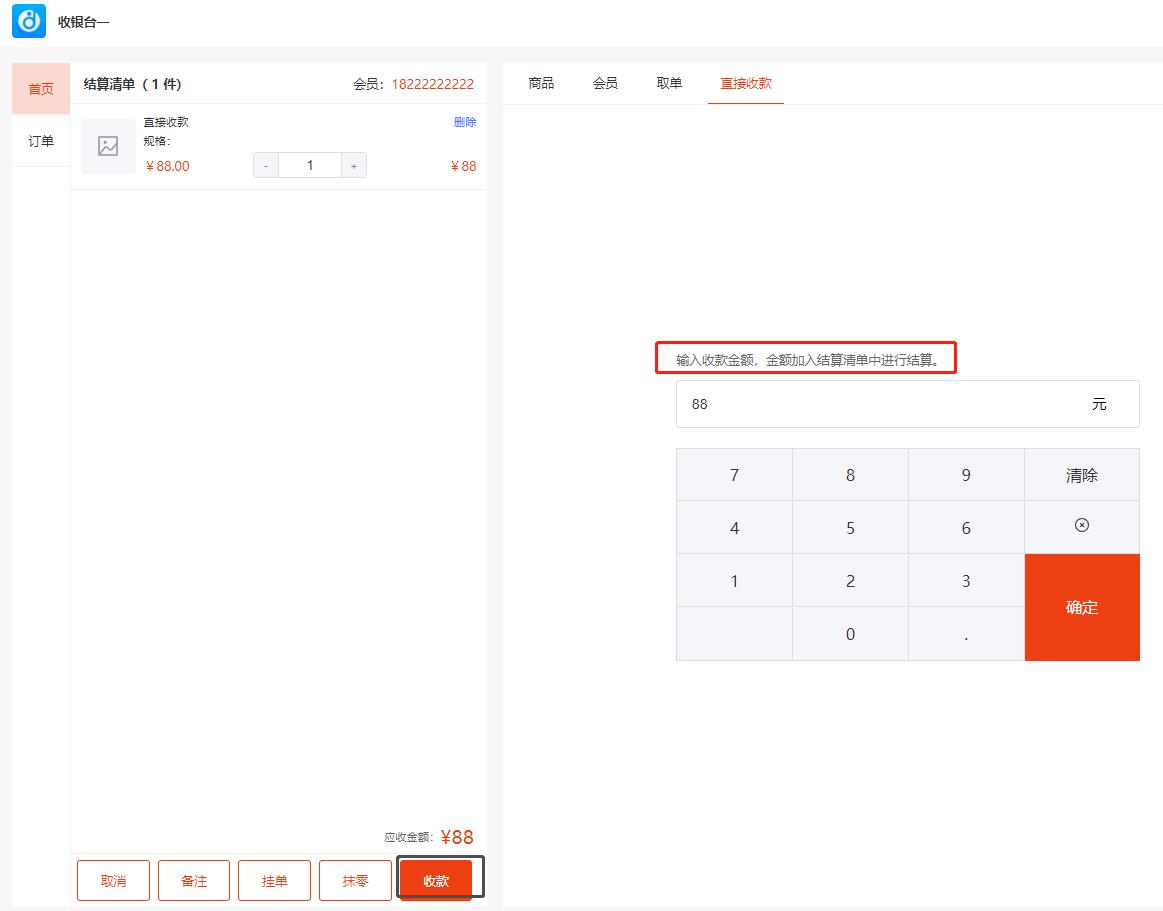This screenshot has height=911, width=1163.
Task: Switch to the 商品 tab
Action: tap(541, 83)
